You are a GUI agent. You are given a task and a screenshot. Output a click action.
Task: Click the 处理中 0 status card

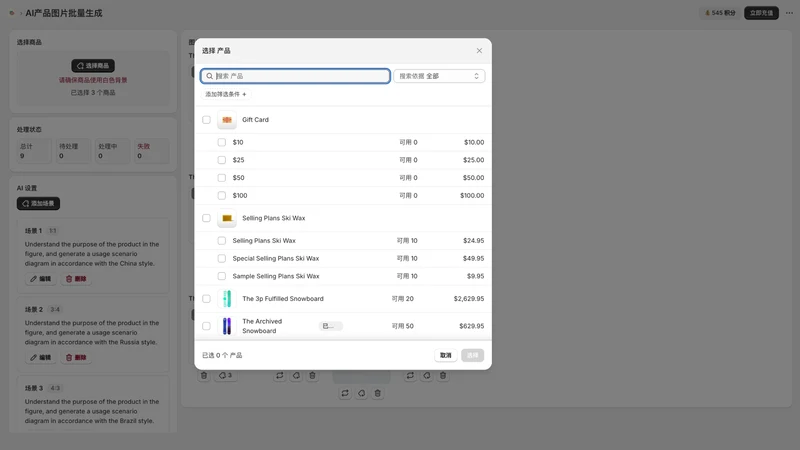[x=112, y=151]
